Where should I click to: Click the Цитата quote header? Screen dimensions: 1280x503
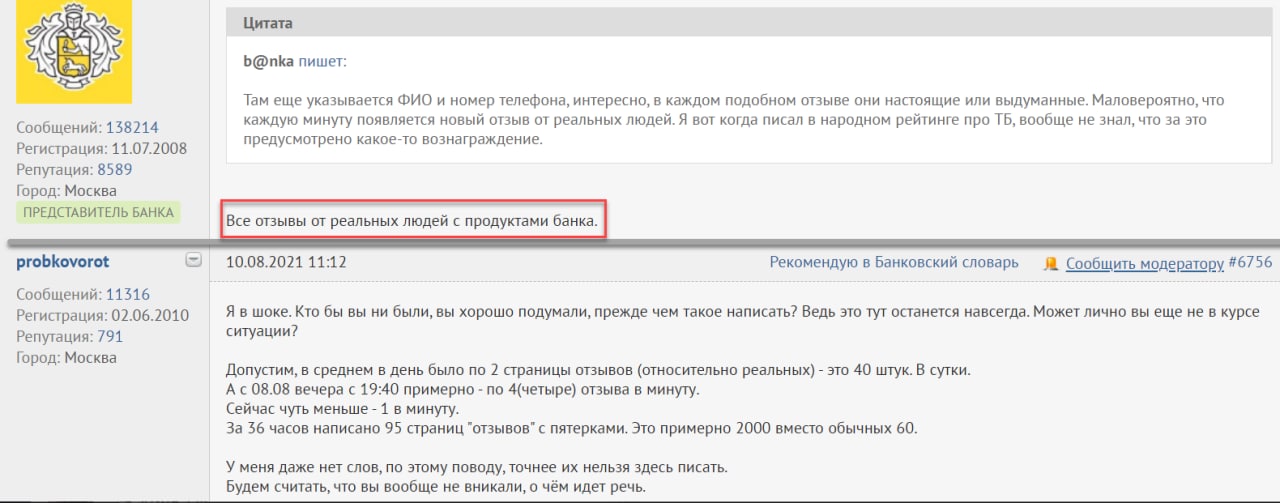click(x=749, y=23)
